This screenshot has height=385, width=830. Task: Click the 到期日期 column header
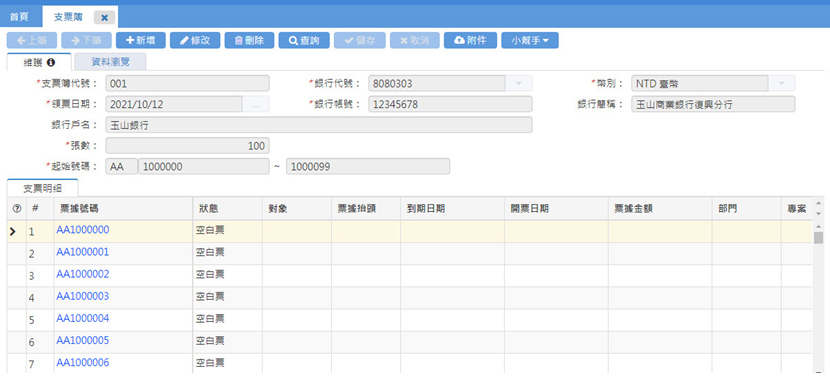(452, 209)
